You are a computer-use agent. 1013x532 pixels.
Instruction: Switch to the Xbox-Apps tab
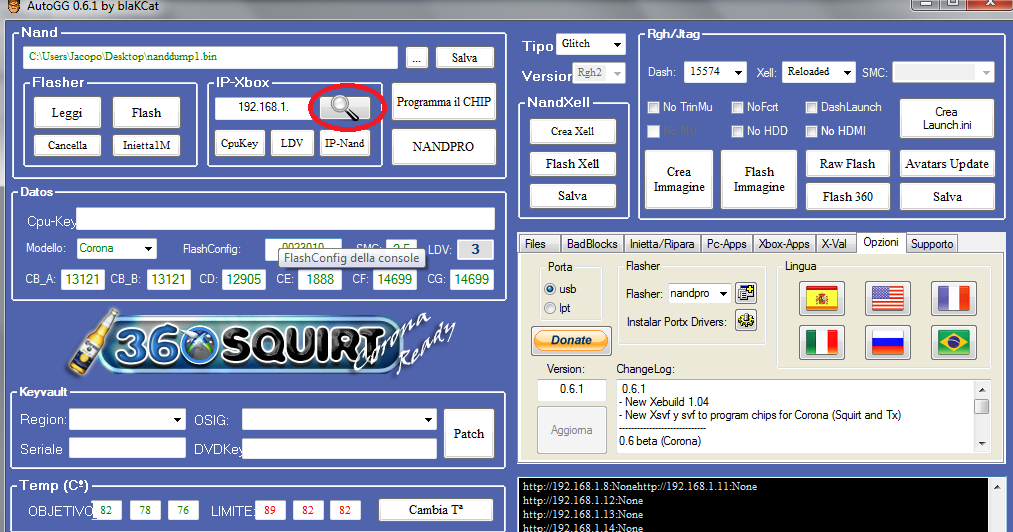784,244
